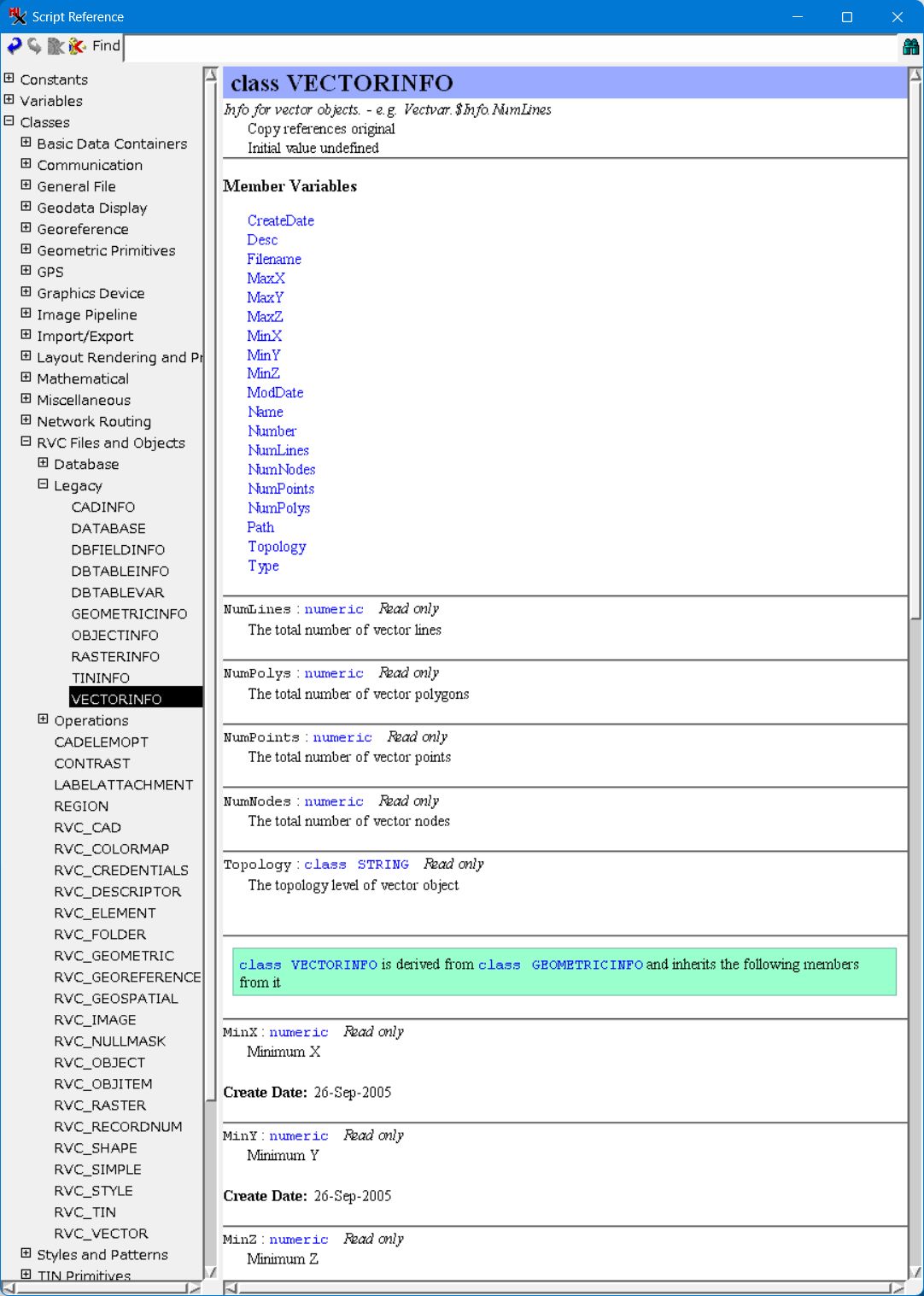Image resolution: width=924 pixels, height=1296 pixels.
Task: Expand the Geodata Display node
Action: pos(26,207)
